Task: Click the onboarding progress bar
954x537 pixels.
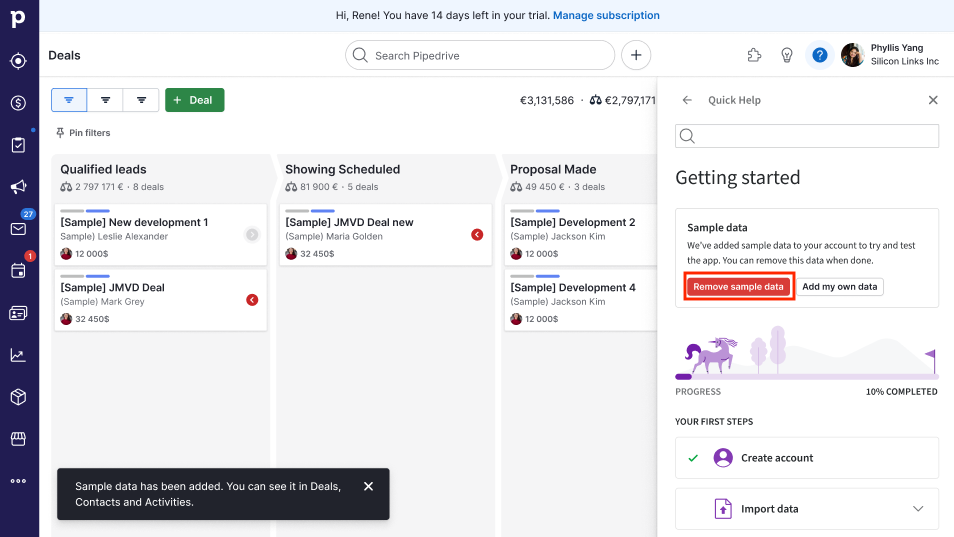Action: (x=807, y=377)
